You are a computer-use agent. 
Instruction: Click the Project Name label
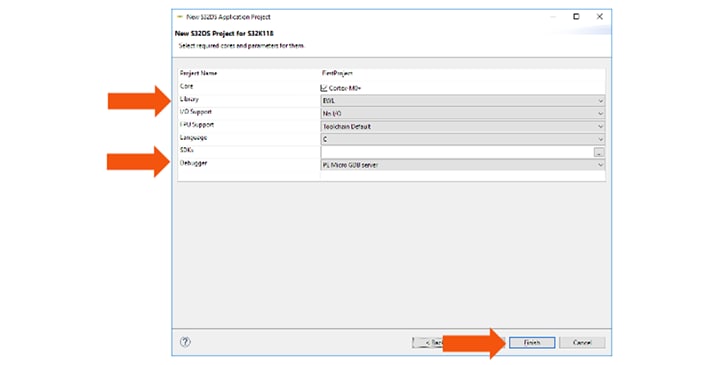(x=198, y=73)
